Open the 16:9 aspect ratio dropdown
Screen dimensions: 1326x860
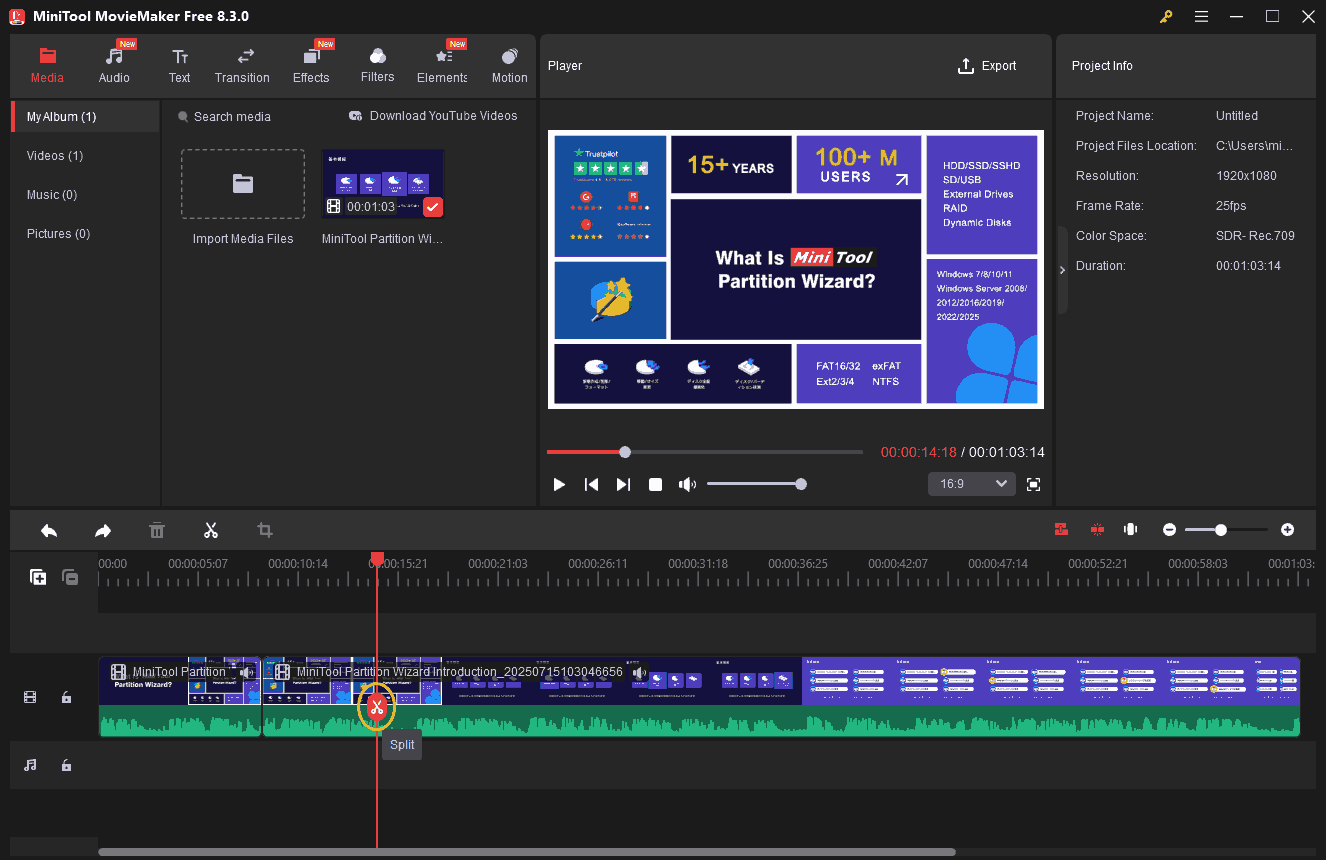[972, 484]
